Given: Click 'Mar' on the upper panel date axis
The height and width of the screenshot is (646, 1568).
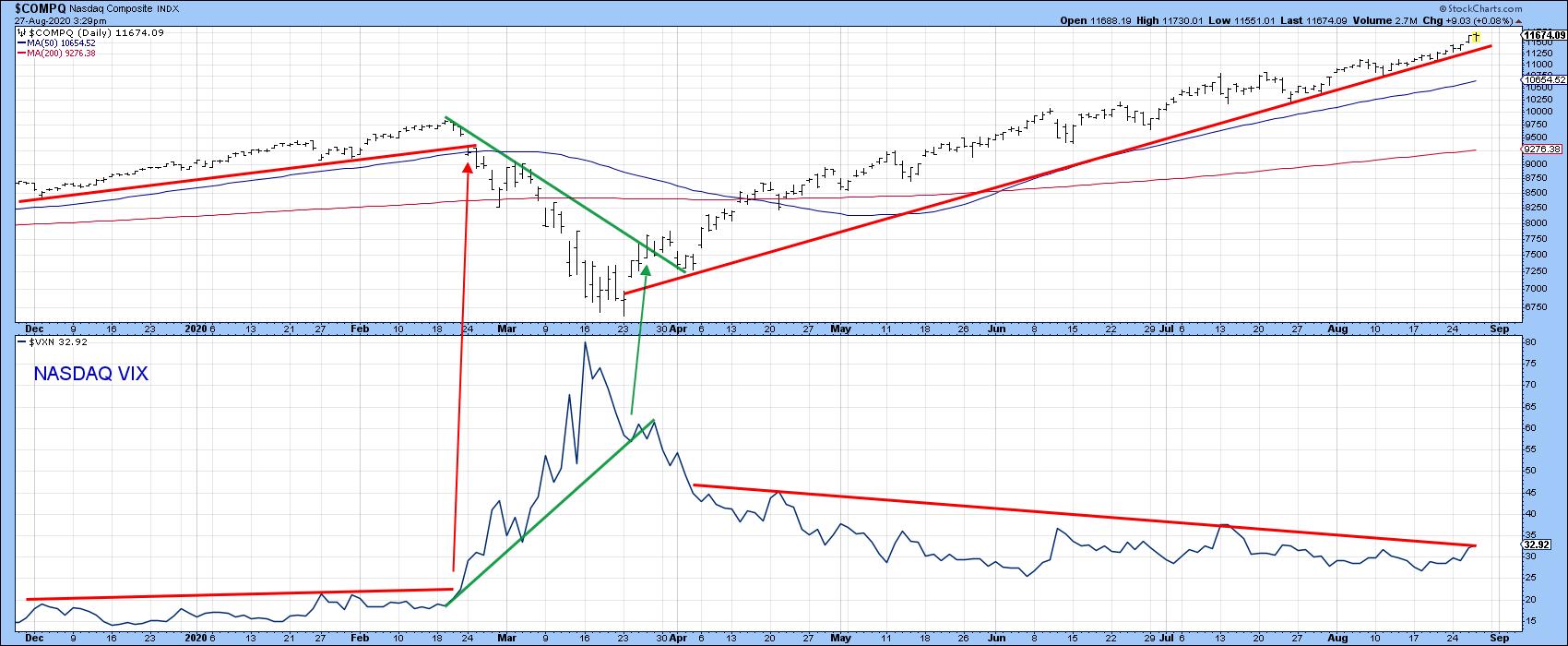Looking at the screenshot, I should [507, 328].
